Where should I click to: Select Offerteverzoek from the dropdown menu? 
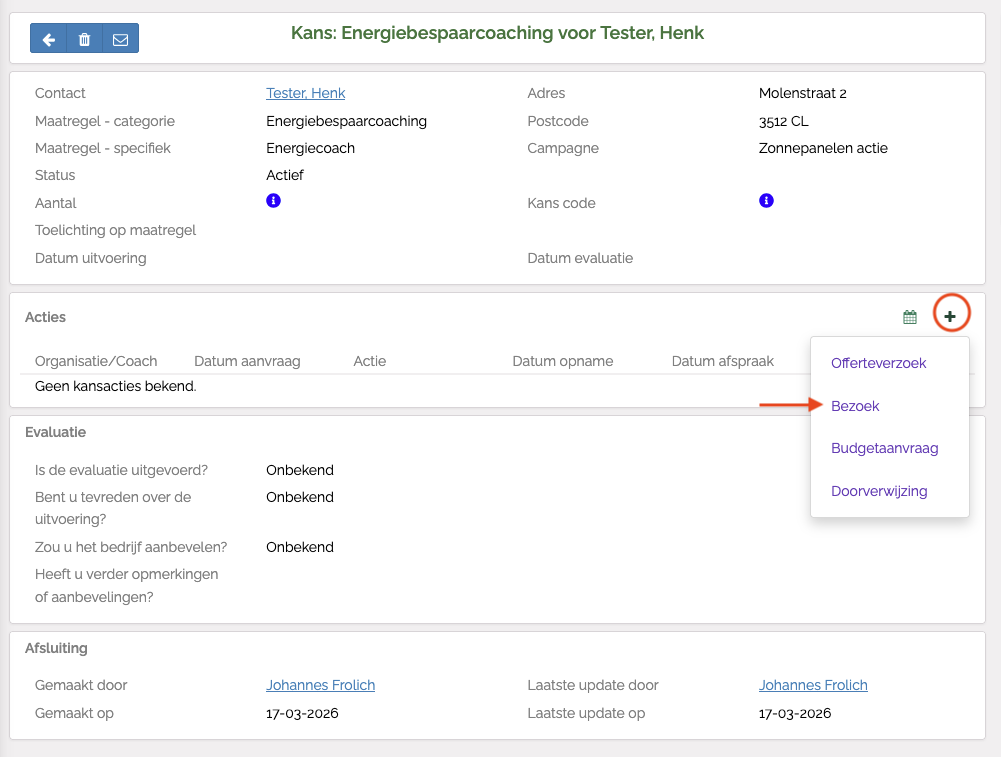[x=878, y=363]
